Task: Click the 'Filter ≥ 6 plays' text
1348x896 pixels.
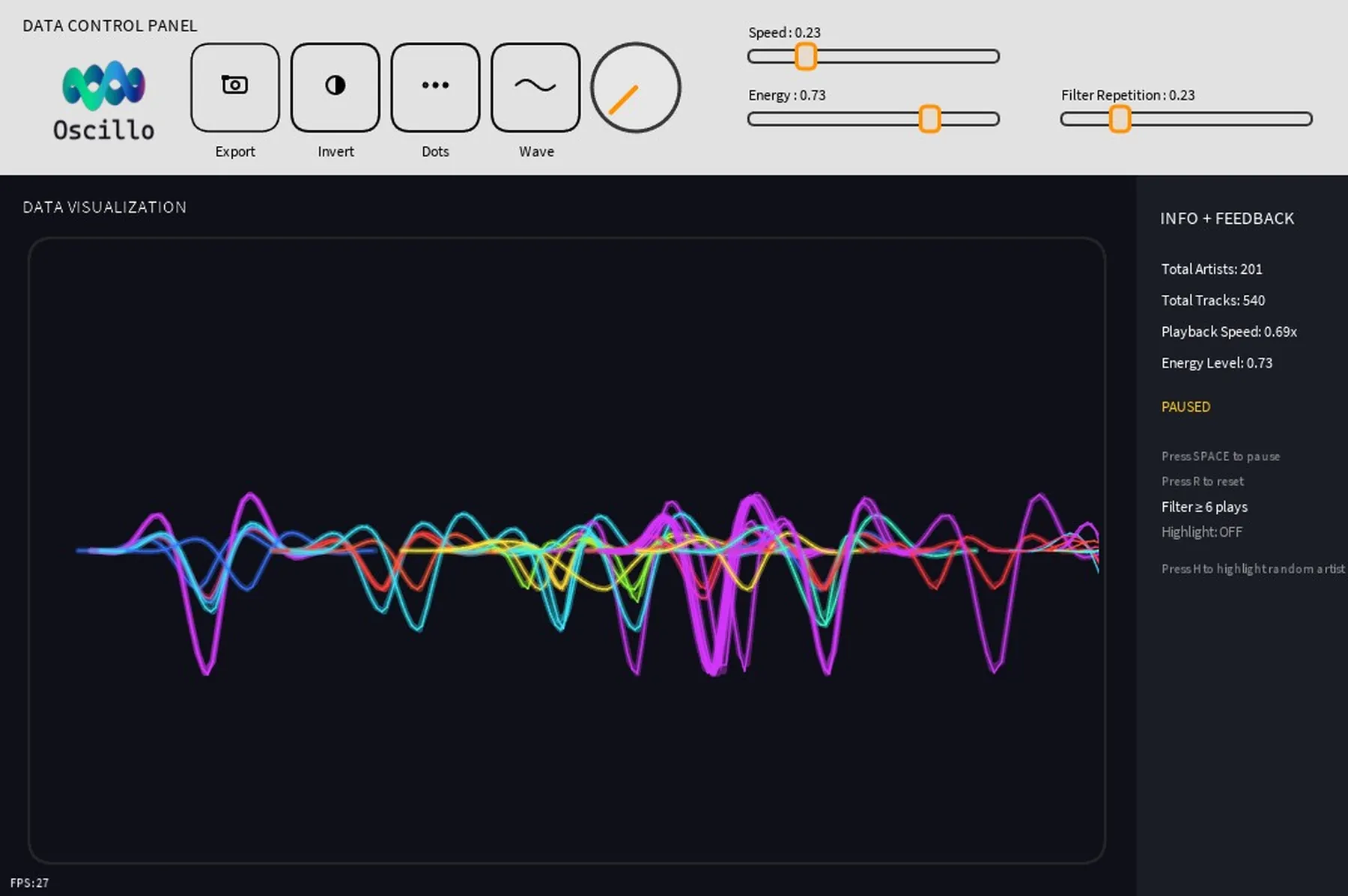Action: tap(1204, 507)
